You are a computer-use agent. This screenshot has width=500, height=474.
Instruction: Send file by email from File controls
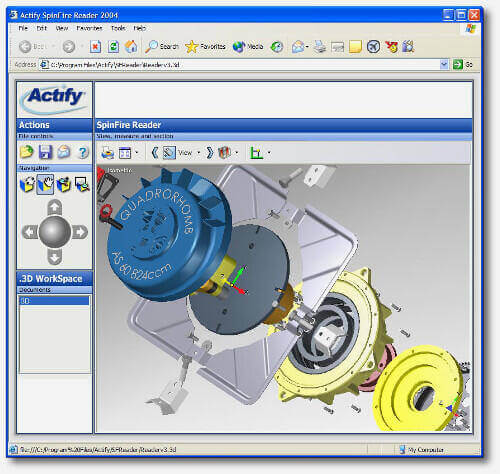tap(64, 152)
